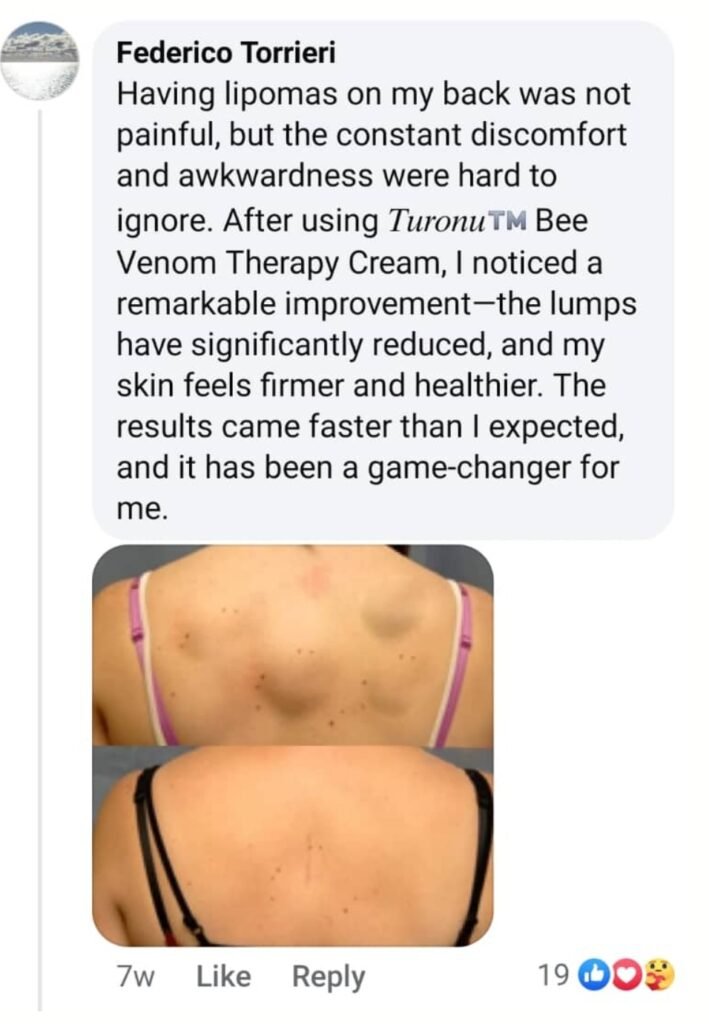Screen dimensions: 709x1024
Task: Click the TM trademark symbol after Turonu
Action: (507, 221)
